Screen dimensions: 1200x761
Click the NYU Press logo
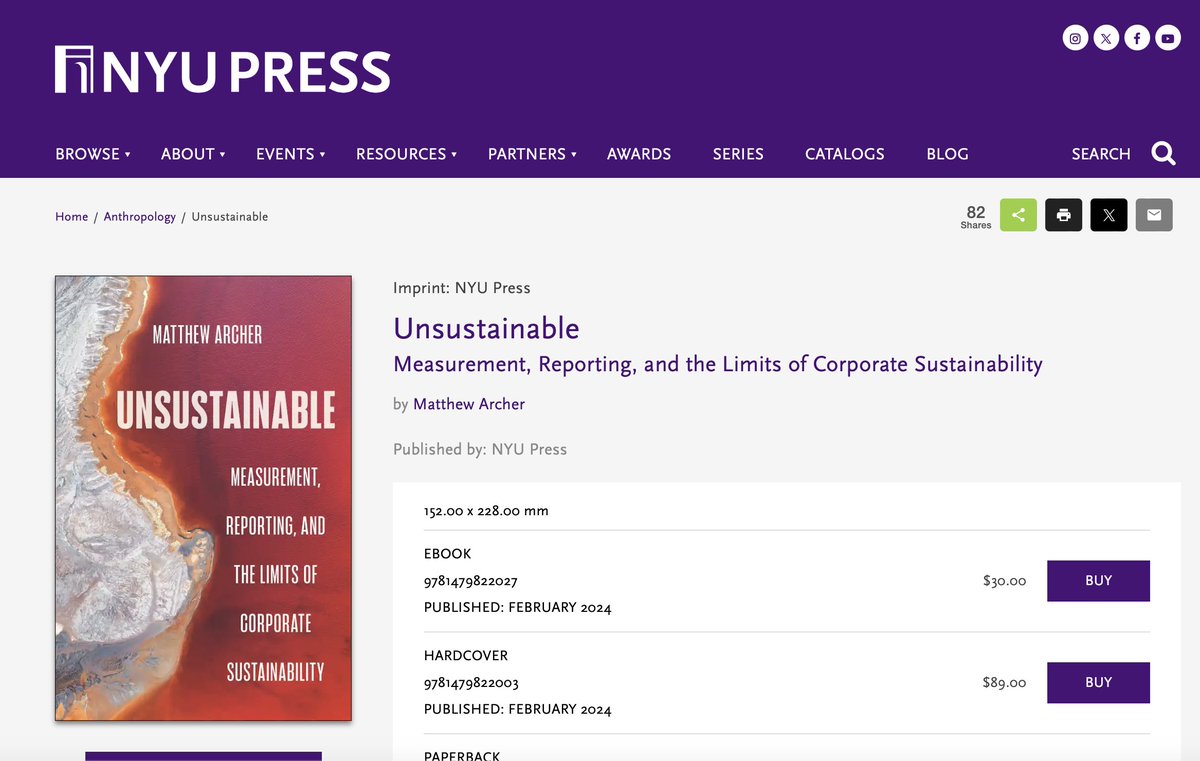click(x=222, y=70)
